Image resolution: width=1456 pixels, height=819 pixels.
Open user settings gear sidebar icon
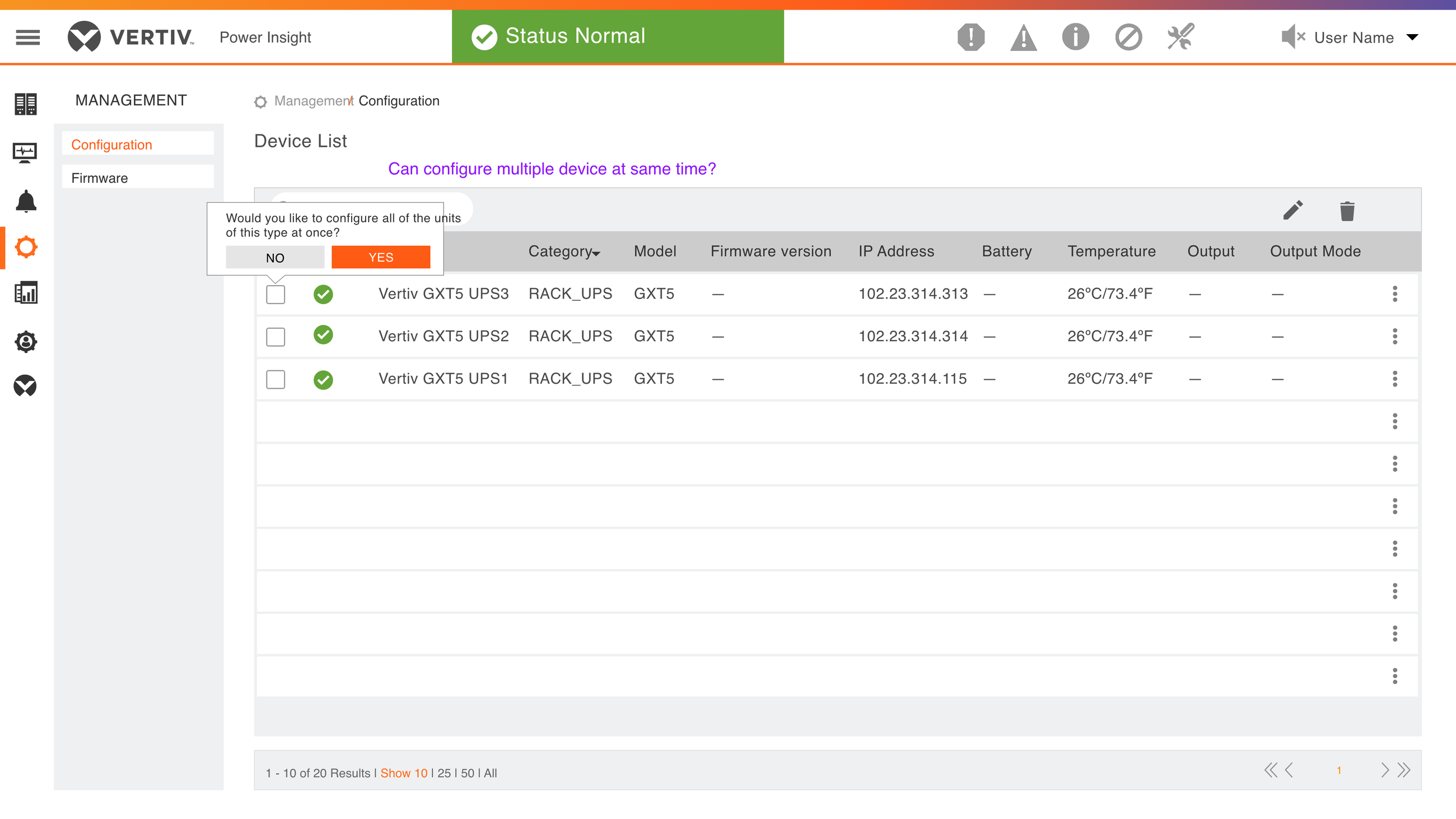coord(25,341)
